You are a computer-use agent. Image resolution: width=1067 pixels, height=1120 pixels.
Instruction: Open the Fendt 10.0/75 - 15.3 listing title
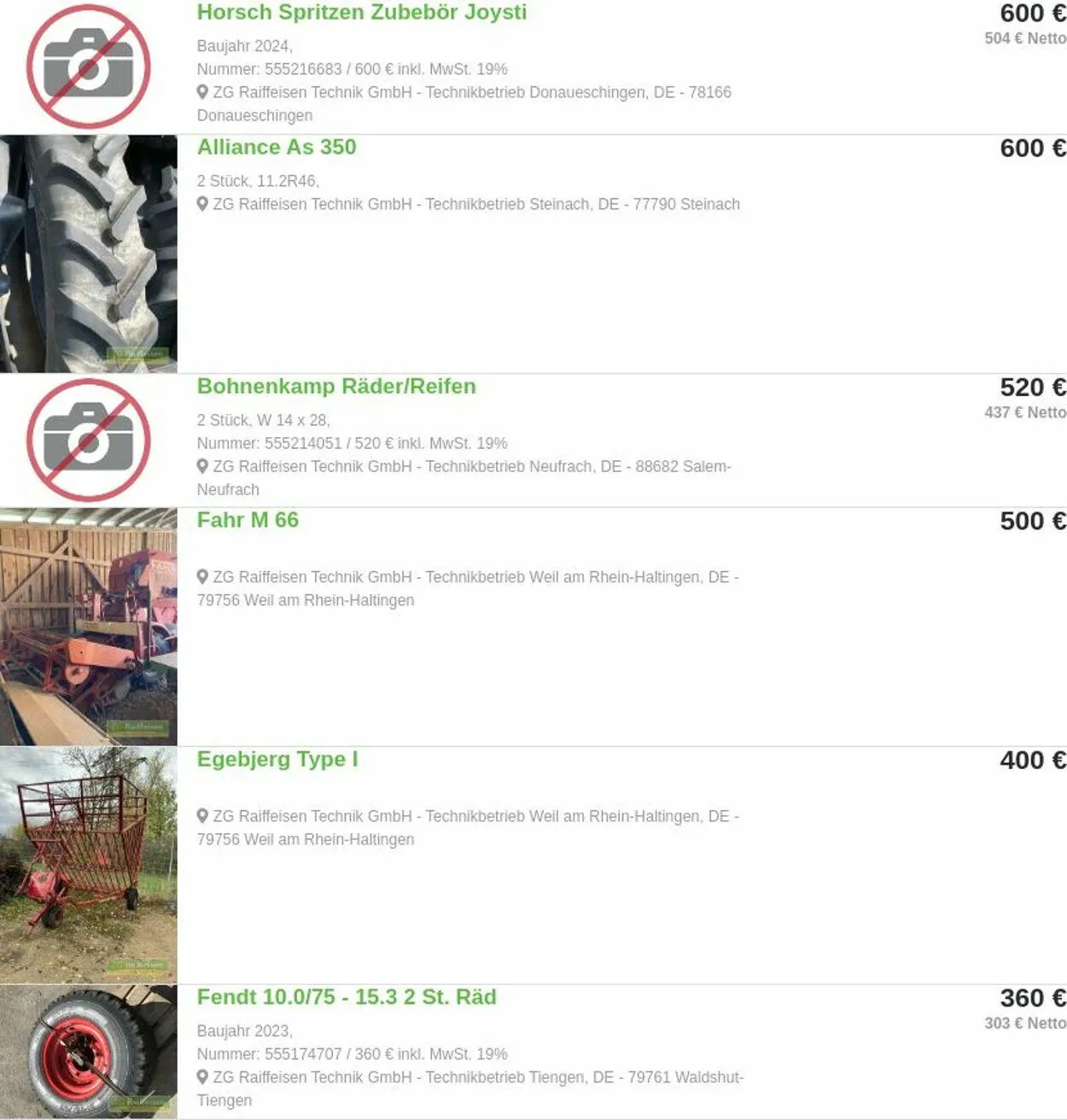[x=347, y=997]
